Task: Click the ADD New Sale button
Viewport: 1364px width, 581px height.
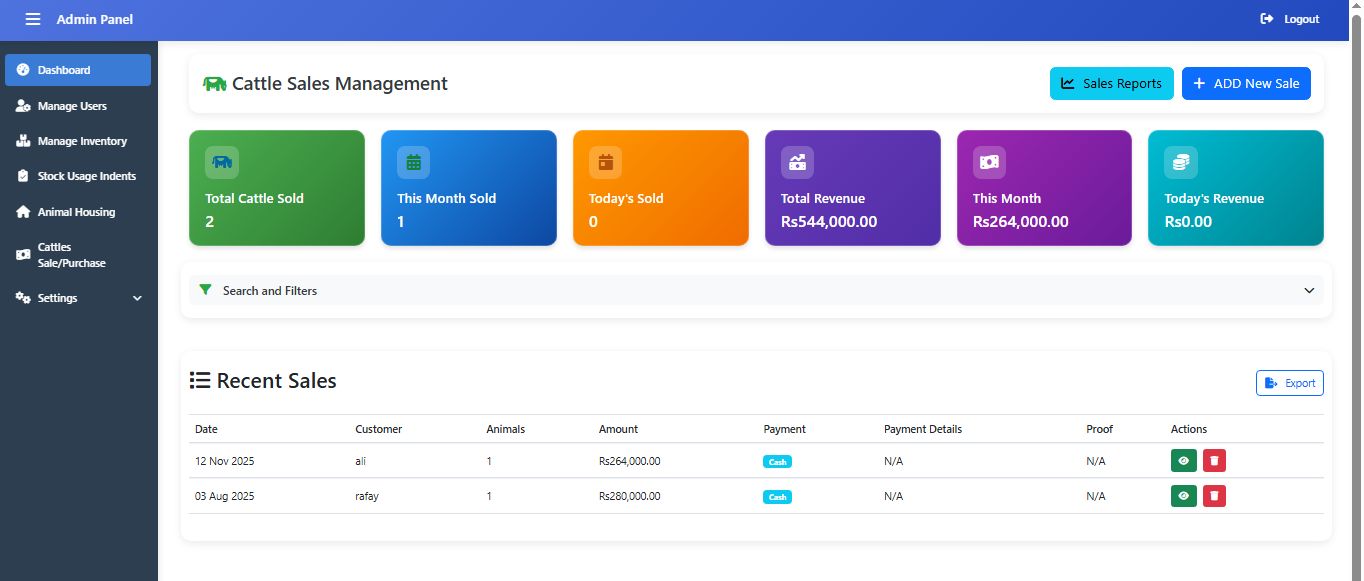Action: click(1245, 84)
